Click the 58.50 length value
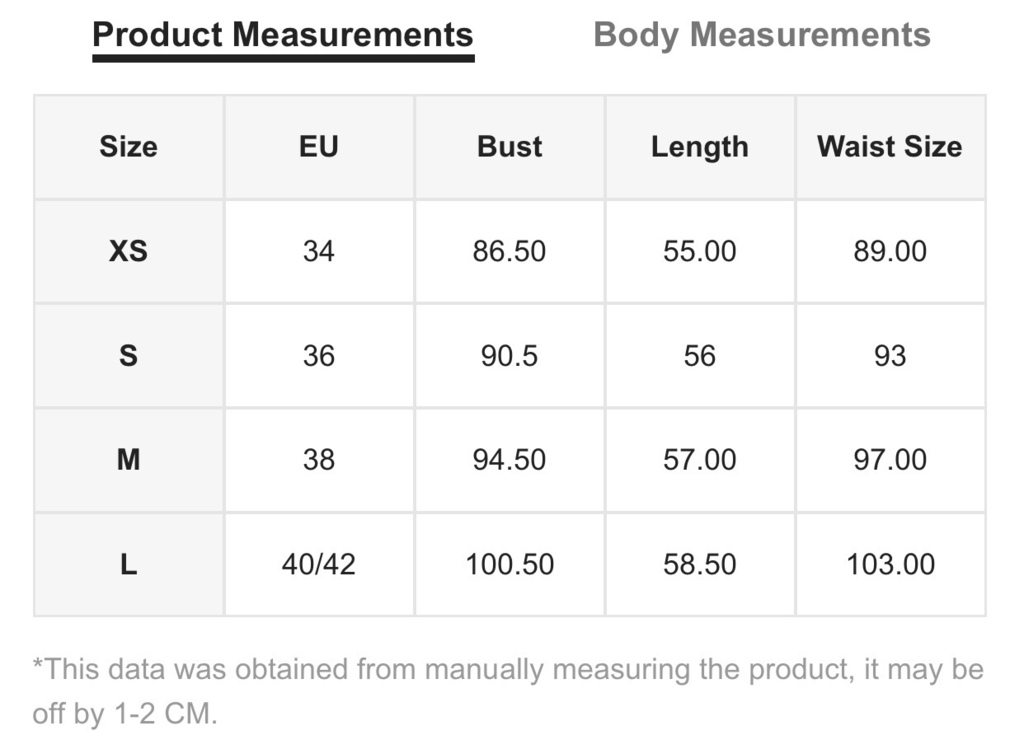The width and height of the screenshot is (1024, 754). click(699, 565)
